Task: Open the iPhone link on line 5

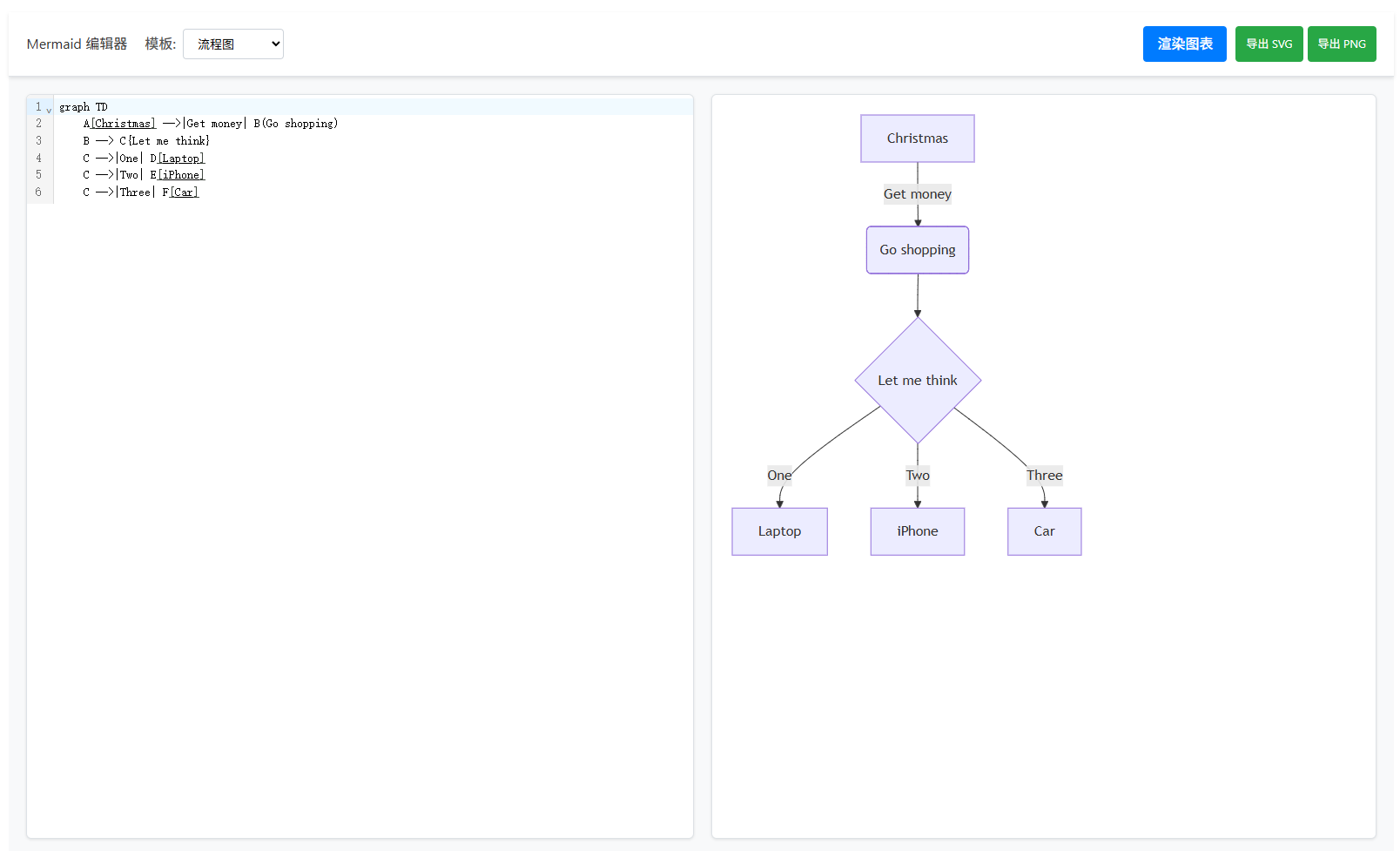Action: click(179, 174)
